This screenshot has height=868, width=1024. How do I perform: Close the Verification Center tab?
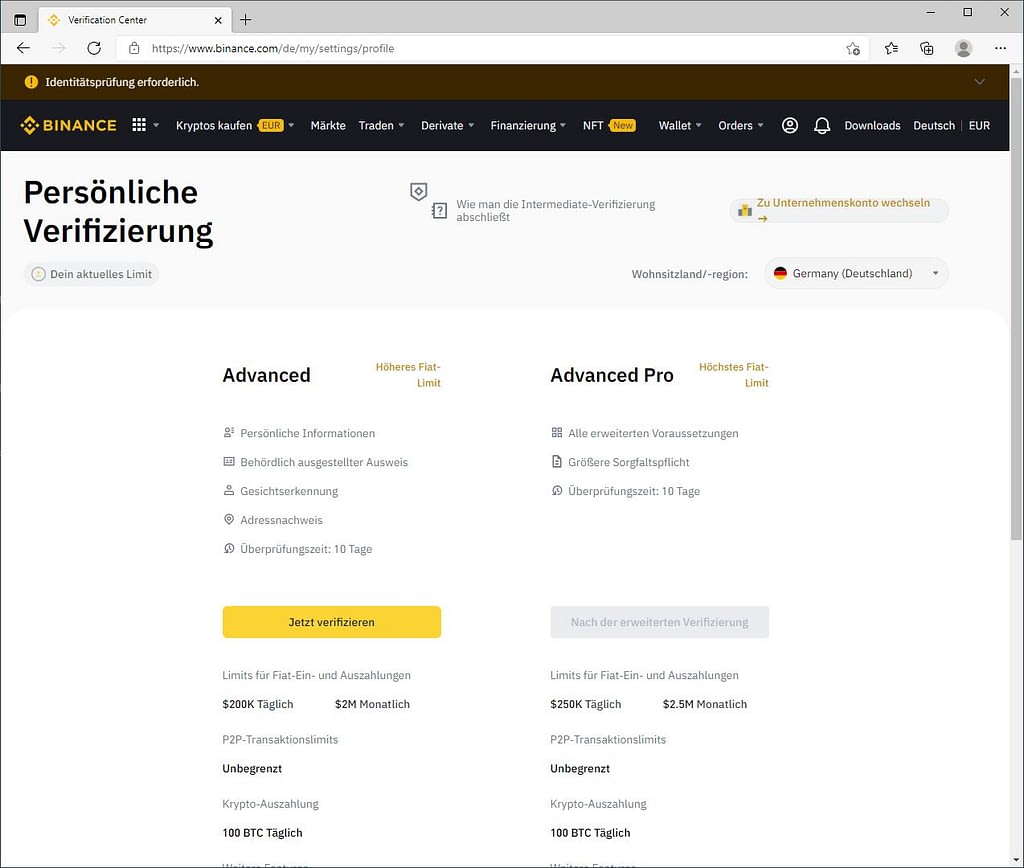218,20
